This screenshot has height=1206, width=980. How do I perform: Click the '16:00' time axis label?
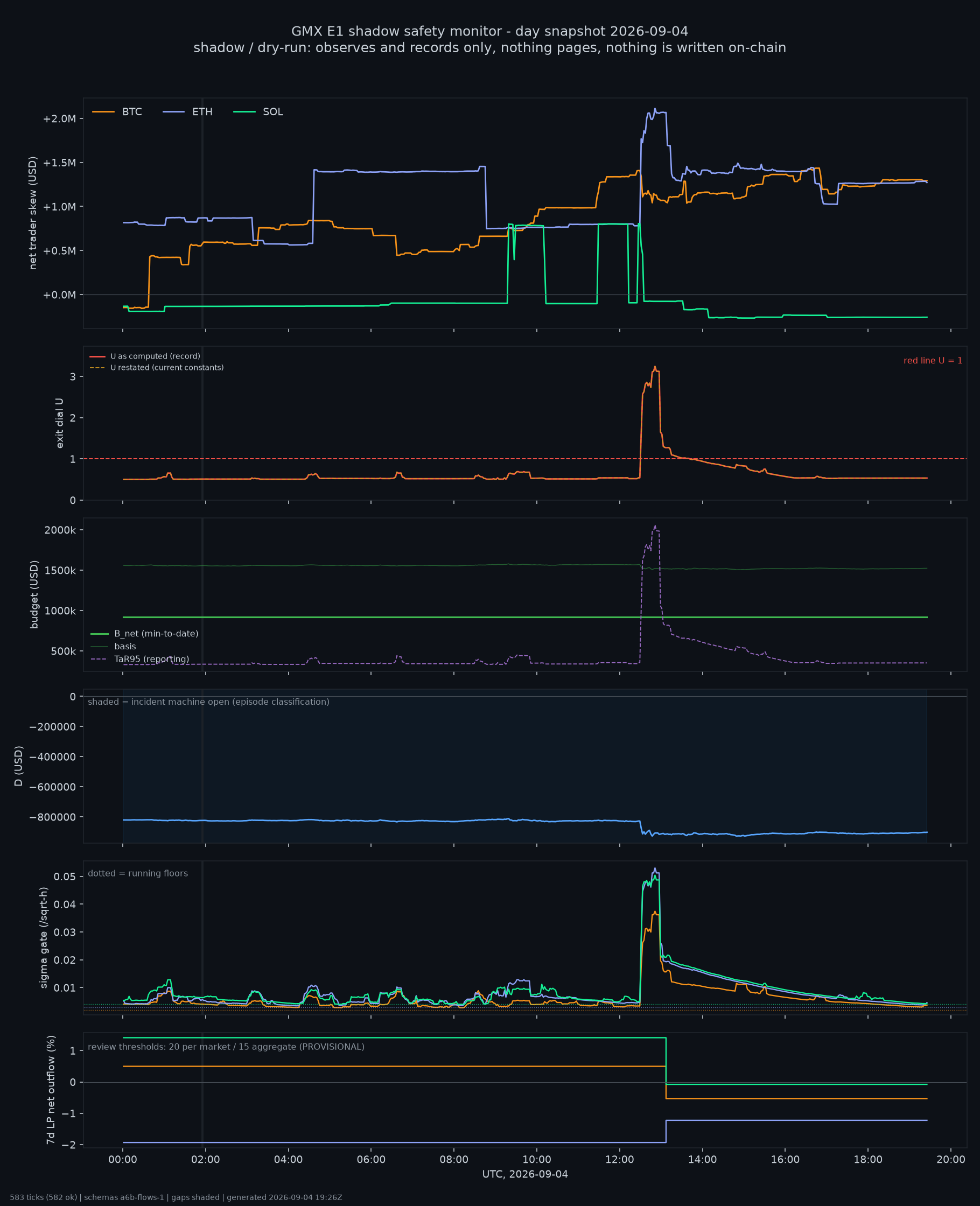(x=785, y=1160)
